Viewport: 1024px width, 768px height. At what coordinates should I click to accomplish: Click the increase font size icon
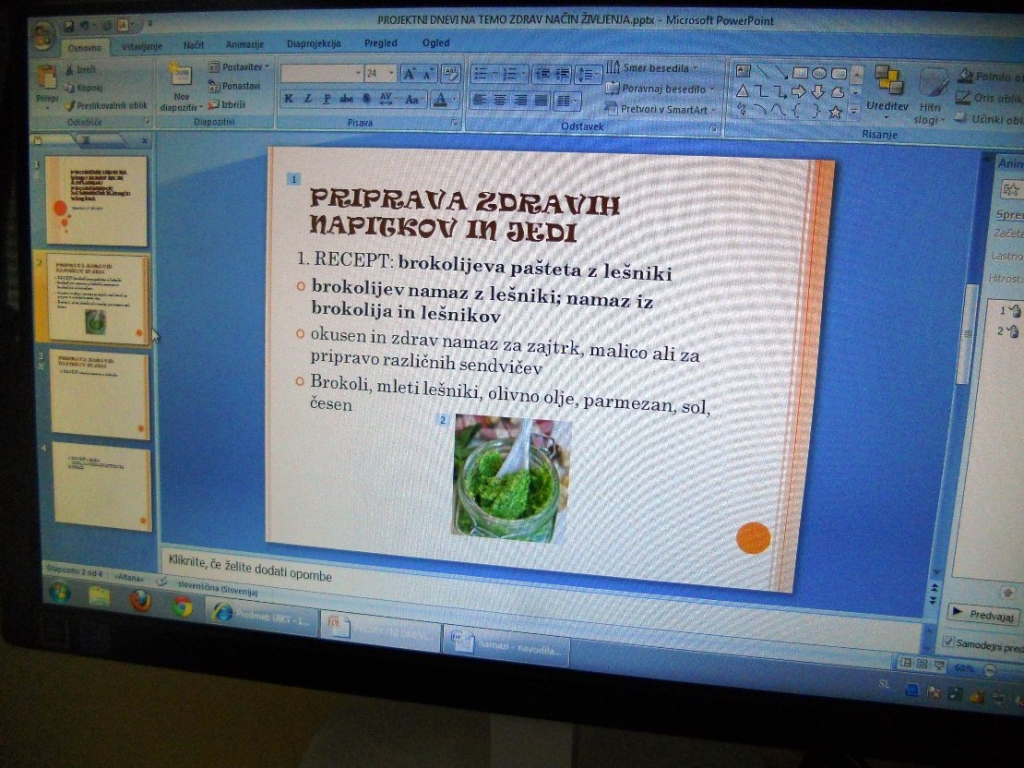pyautogui.click(x=409, y=74)
